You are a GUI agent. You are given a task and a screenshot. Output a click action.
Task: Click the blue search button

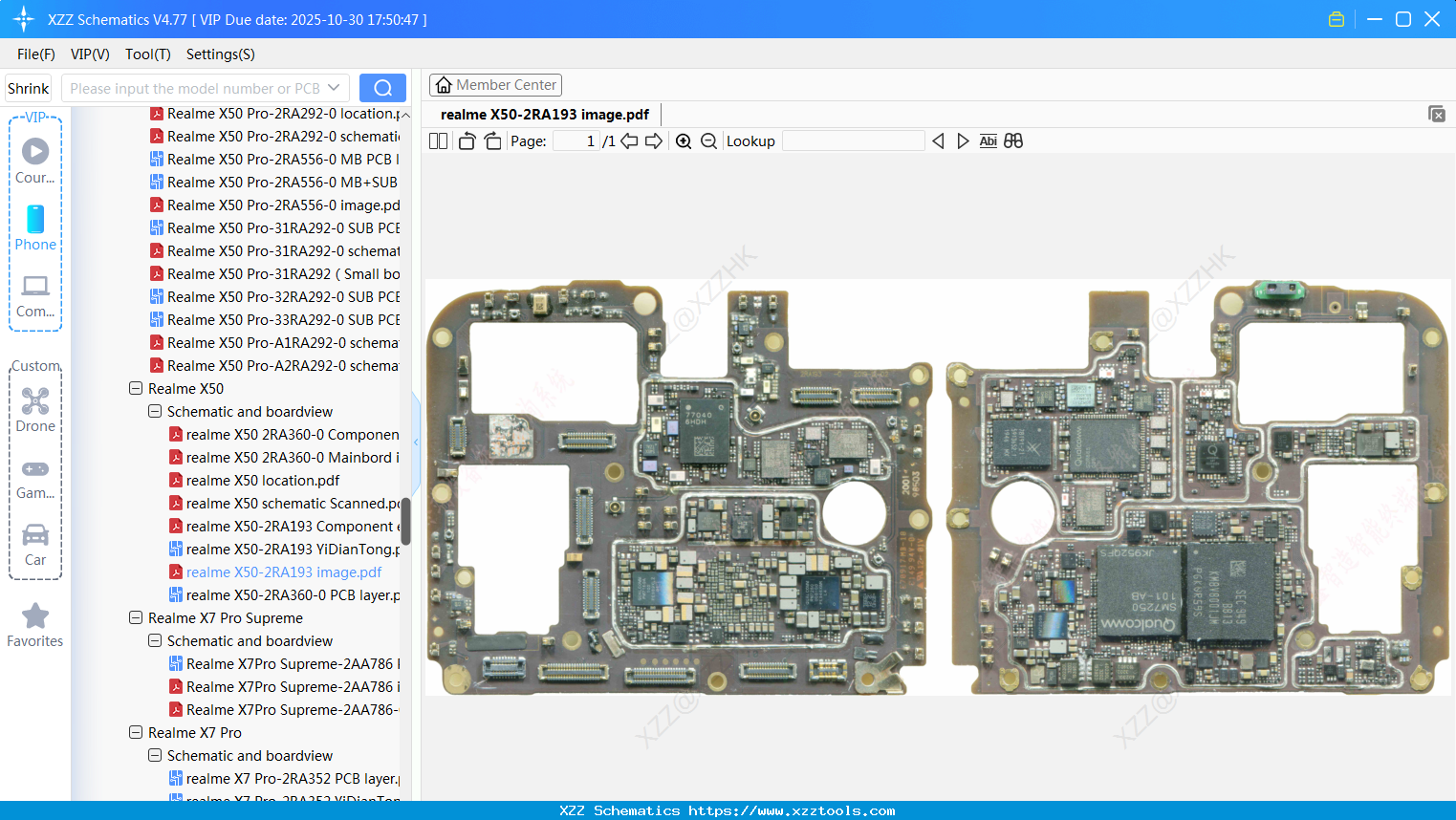pyautogui.click(x=382, y=88)
